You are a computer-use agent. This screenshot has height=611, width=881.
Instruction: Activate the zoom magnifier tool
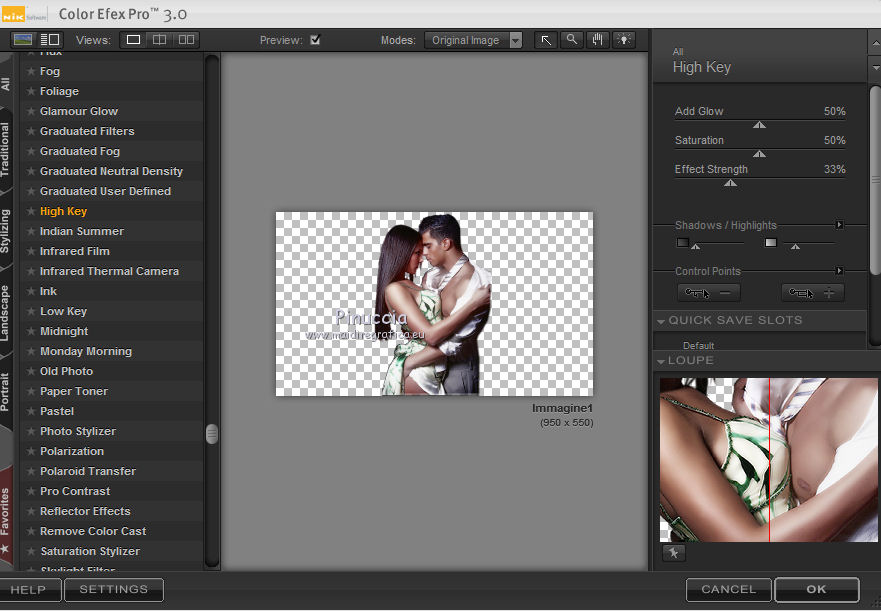(x=571, y=40)
